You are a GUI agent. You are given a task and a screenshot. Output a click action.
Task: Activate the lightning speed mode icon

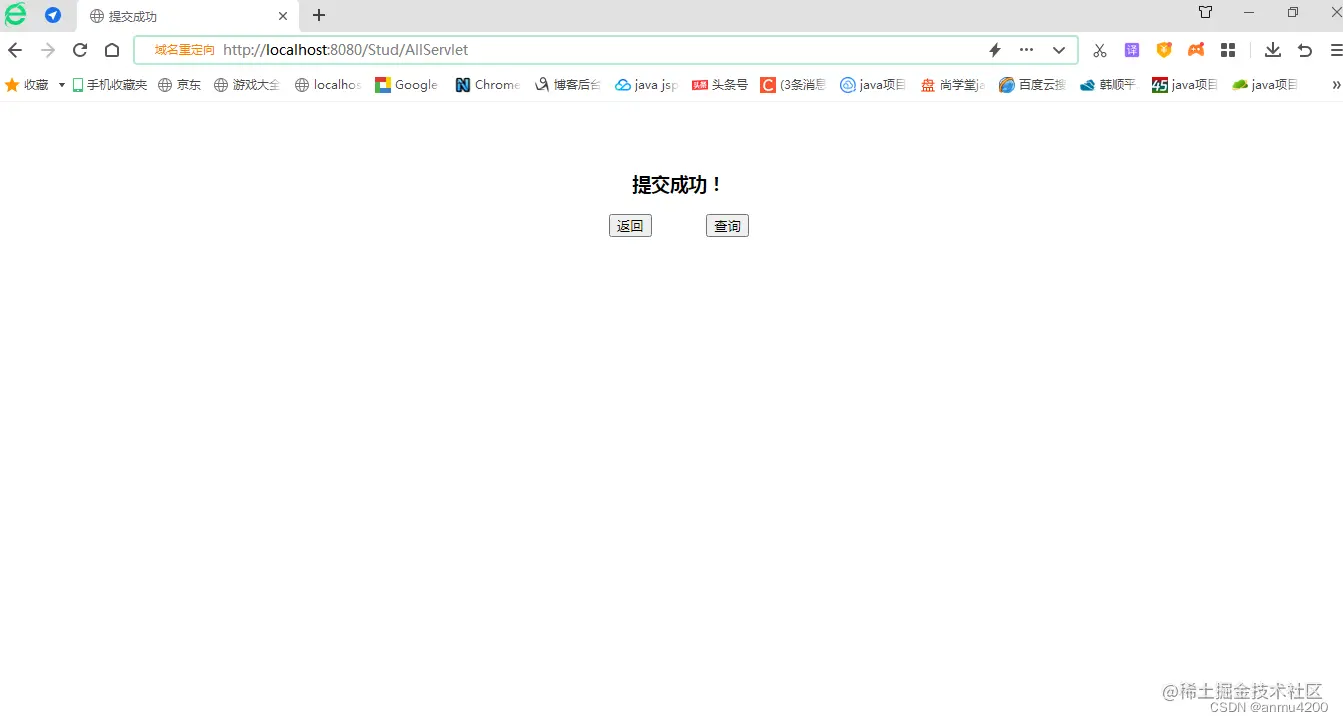point(994,49)
